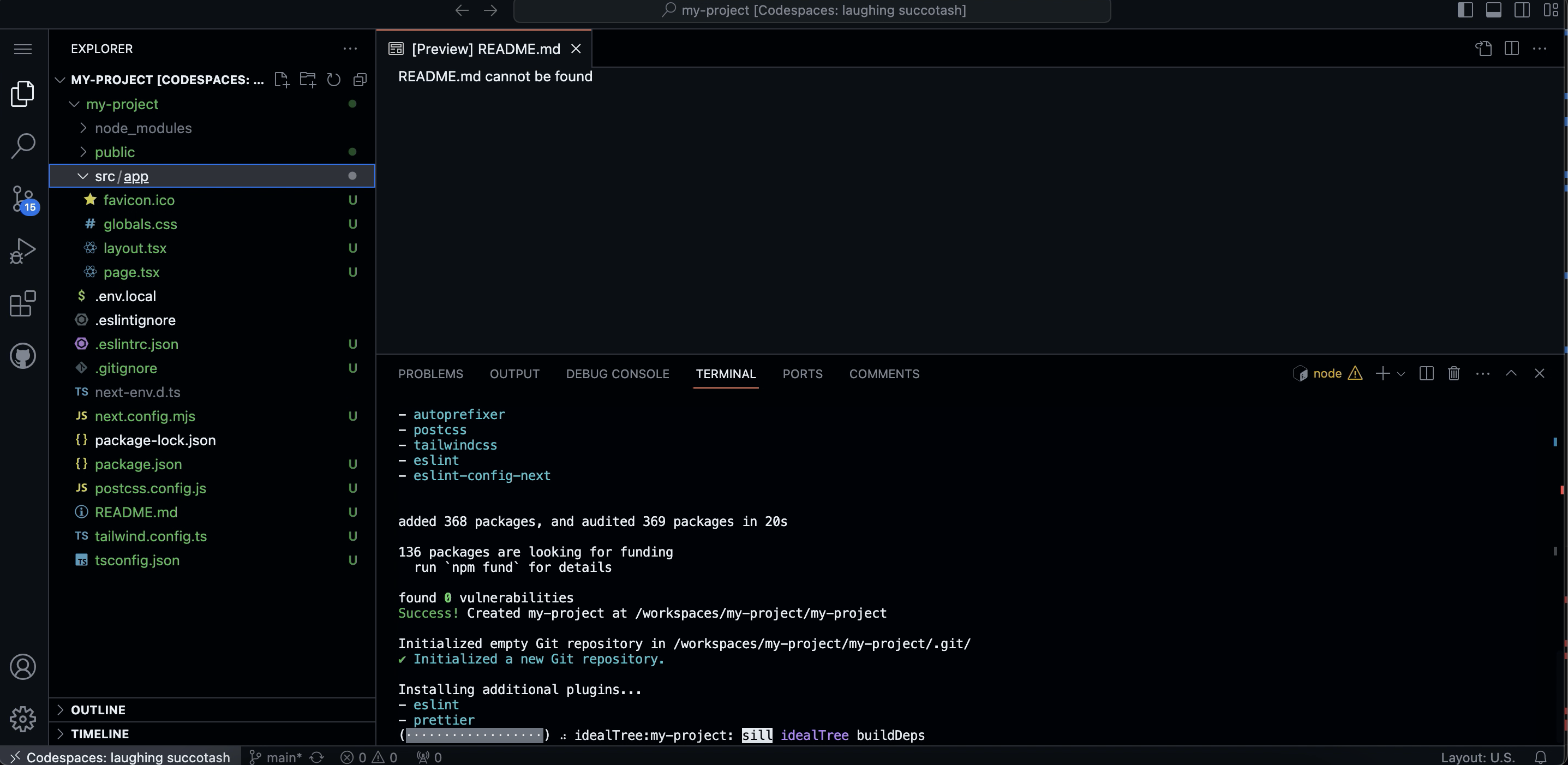The image size is (1568, 765).
Task: Click the main* branch in status bar
Action: (276, 757)
